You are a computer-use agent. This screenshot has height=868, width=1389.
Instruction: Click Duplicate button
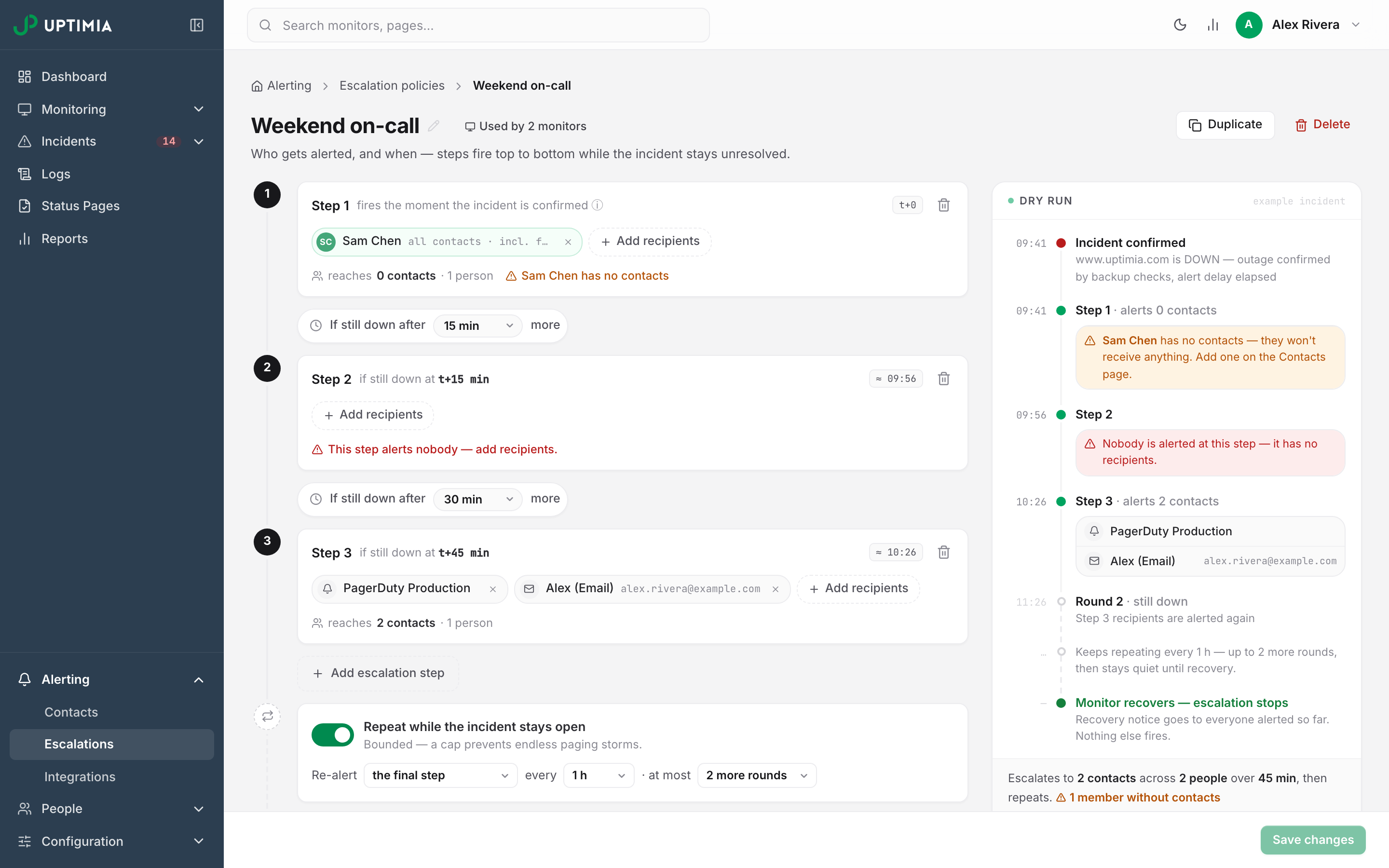1225,125
